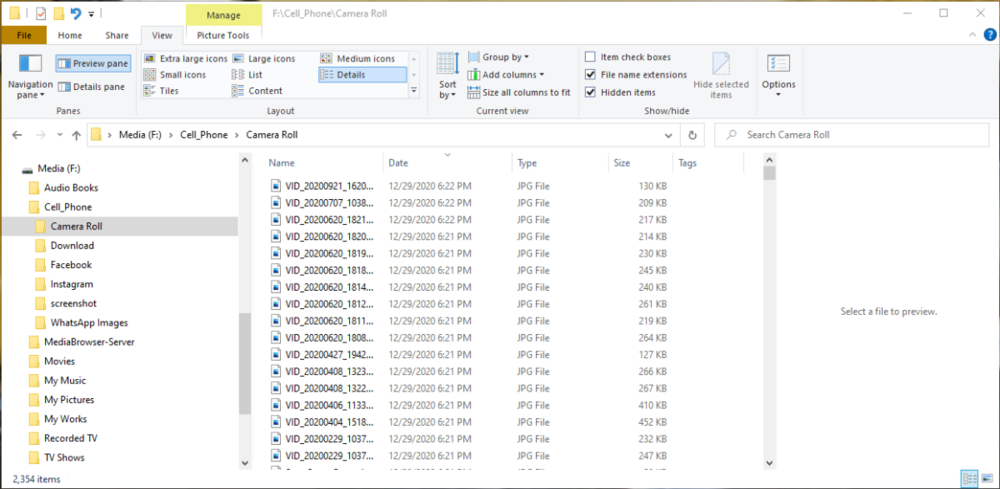1000x489 pixels.
Task: Expand the layout gallery more arrow
Action: 414,91
